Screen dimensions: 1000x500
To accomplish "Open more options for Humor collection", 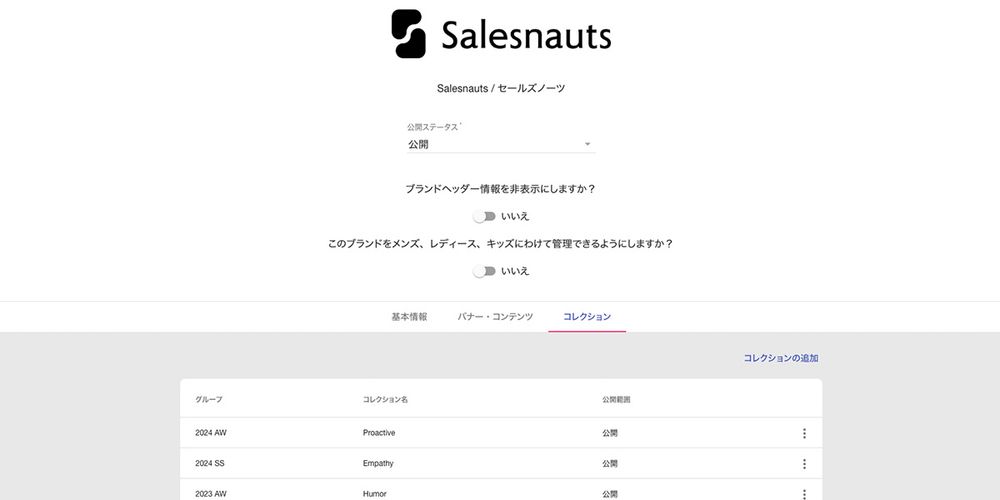I will point(804,493).
